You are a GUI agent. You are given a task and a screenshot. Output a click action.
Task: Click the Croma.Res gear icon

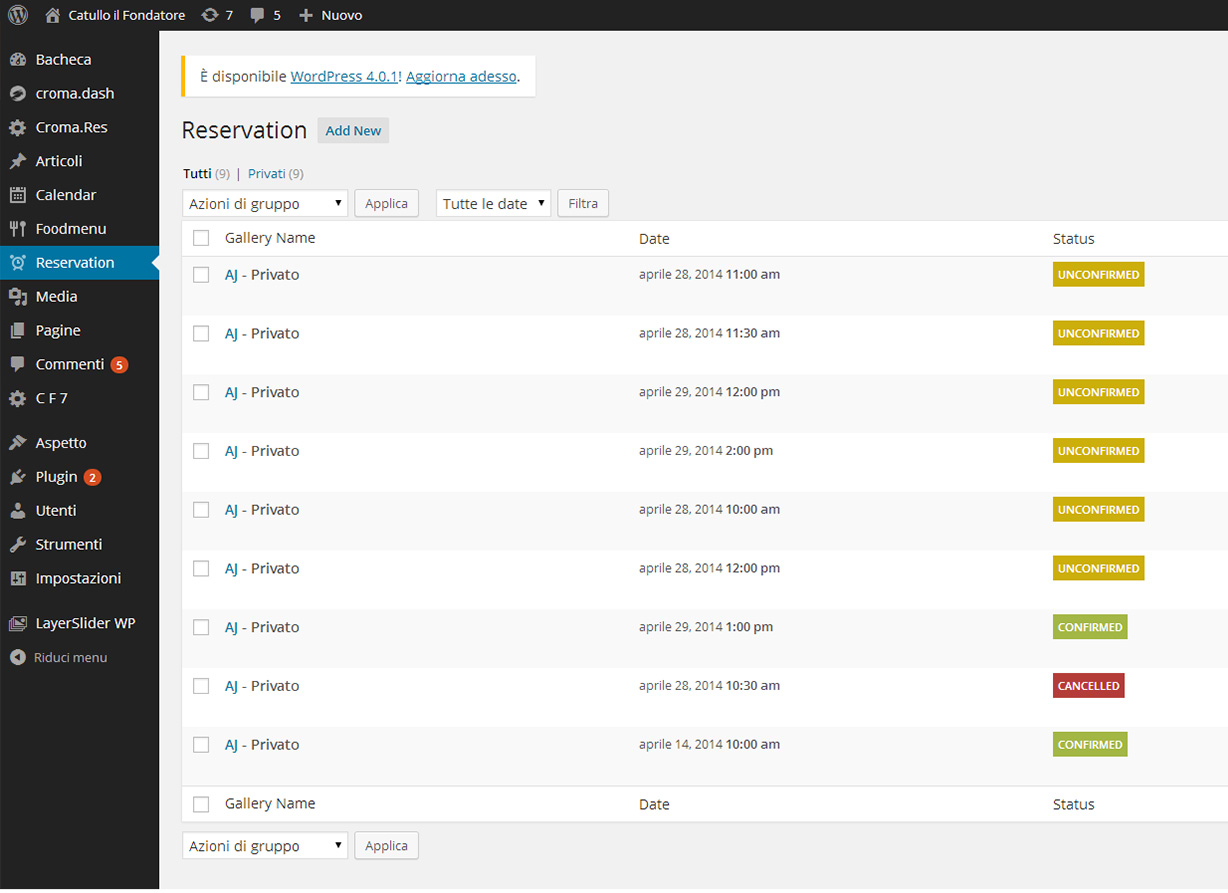click(x=17, y=128)
